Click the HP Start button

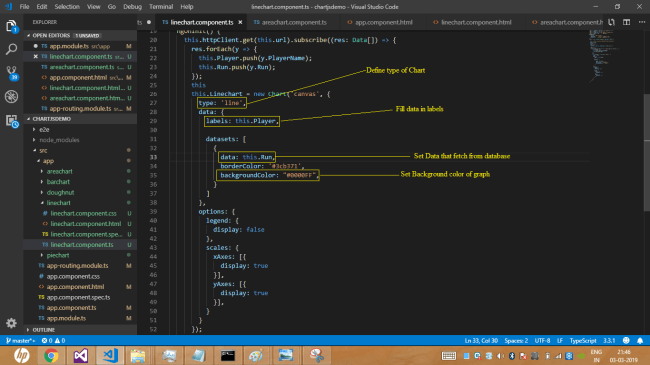22,355
